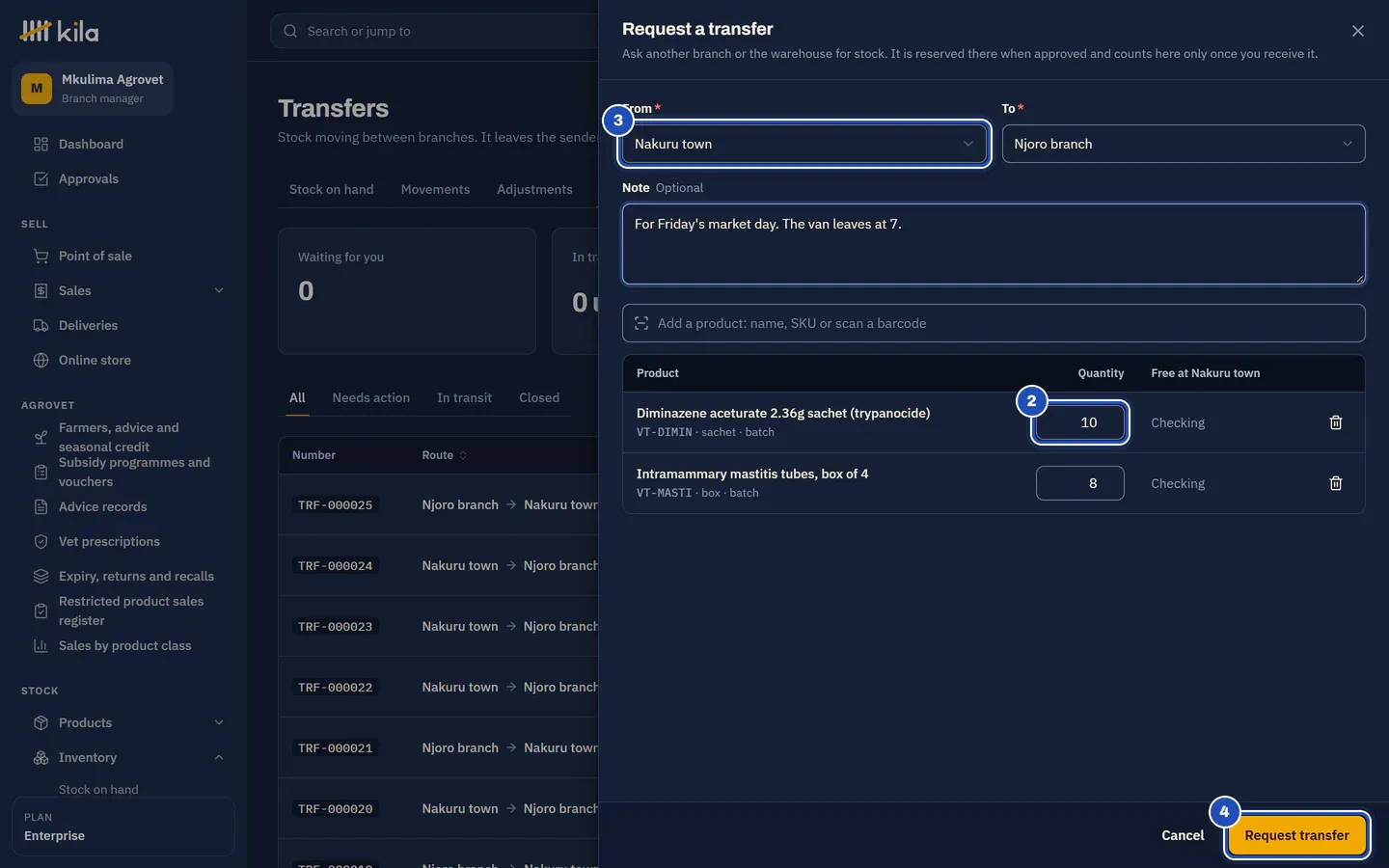Open Farmers, advice and seasonal credit
This screenshot has height=868, width=1389.
pyautogui.click(x=123, y=437)
